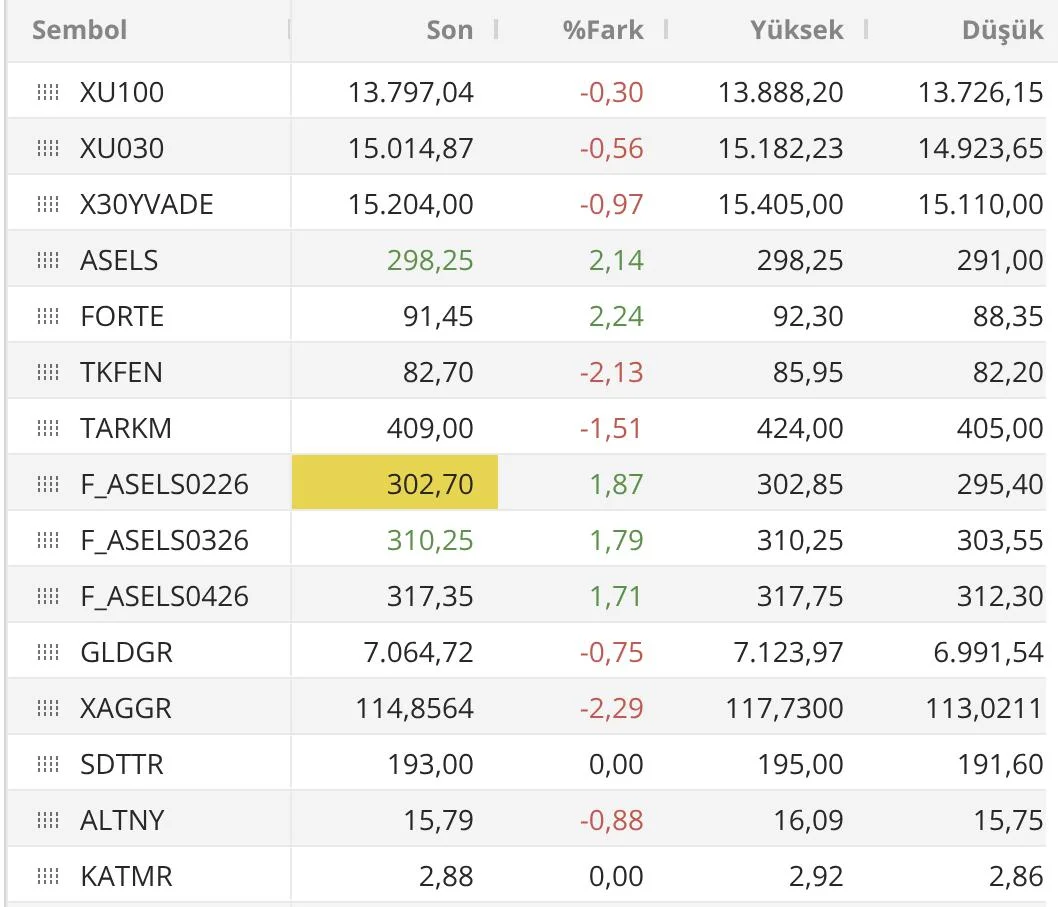The image size is (1058, 907).
Task: Select the ALTNY symbol name
Action: coord(122,821)
